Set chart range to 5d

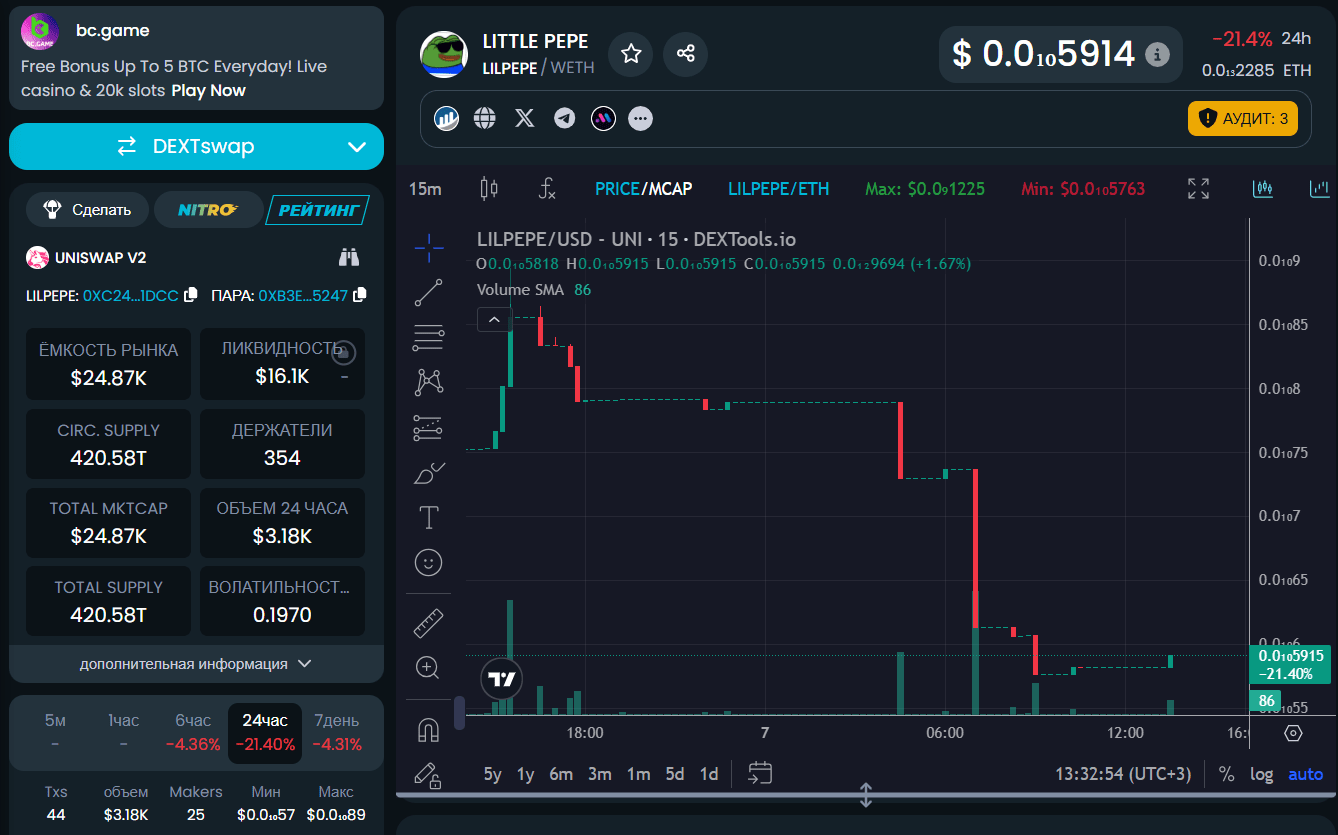[676, 774]
